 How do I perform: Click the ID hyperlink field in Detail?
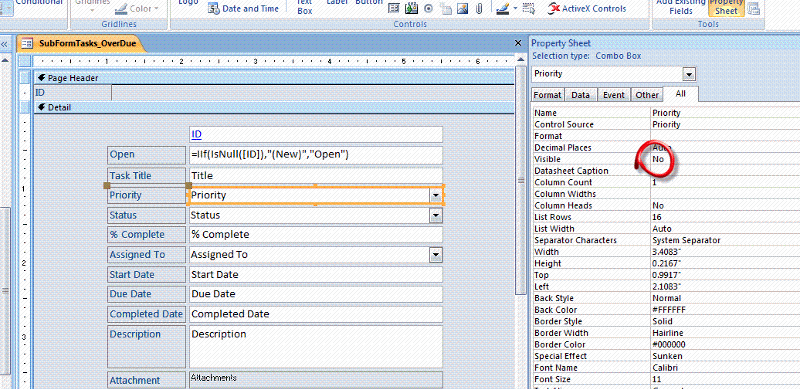(315, 135)
